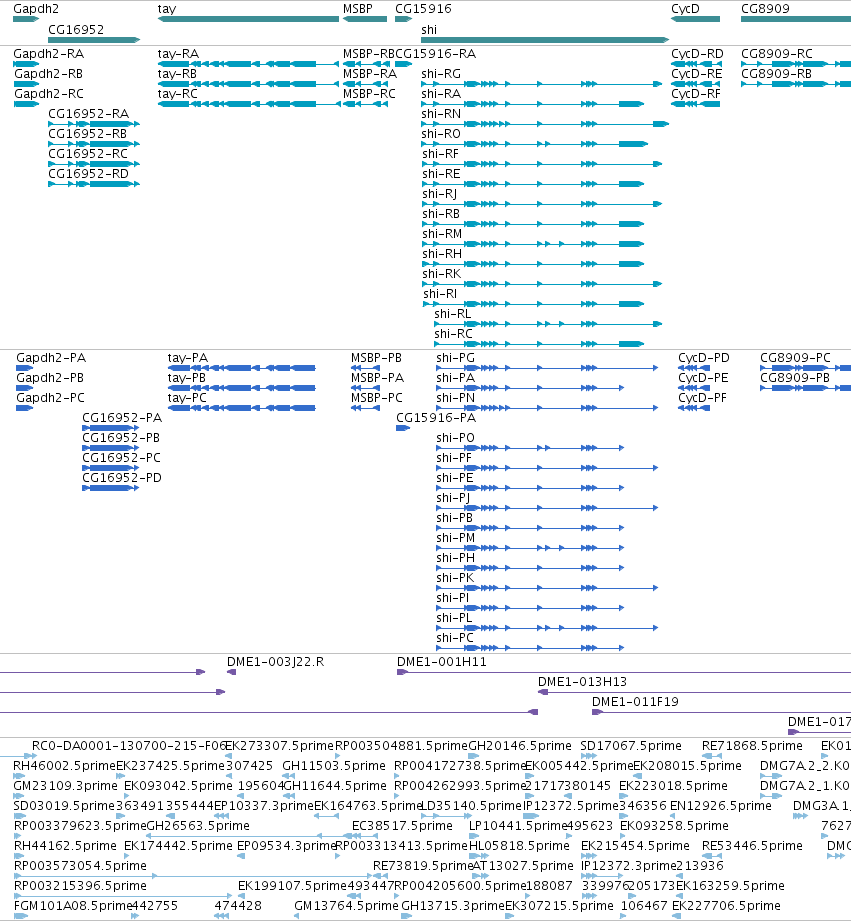Select EST GH11503.5prime
This screenshot has height=921, width=851.
[334, 765]
